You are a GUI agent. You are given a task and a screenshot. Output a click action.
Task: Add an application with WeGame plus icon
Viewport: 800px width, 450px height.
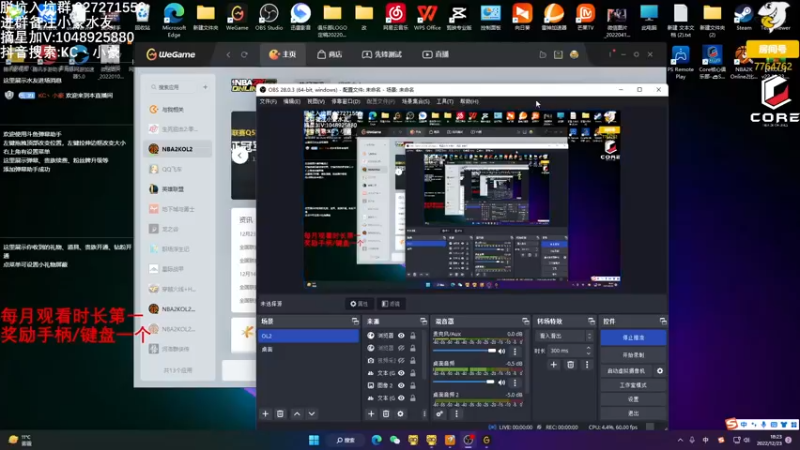[x=205, y=87]
